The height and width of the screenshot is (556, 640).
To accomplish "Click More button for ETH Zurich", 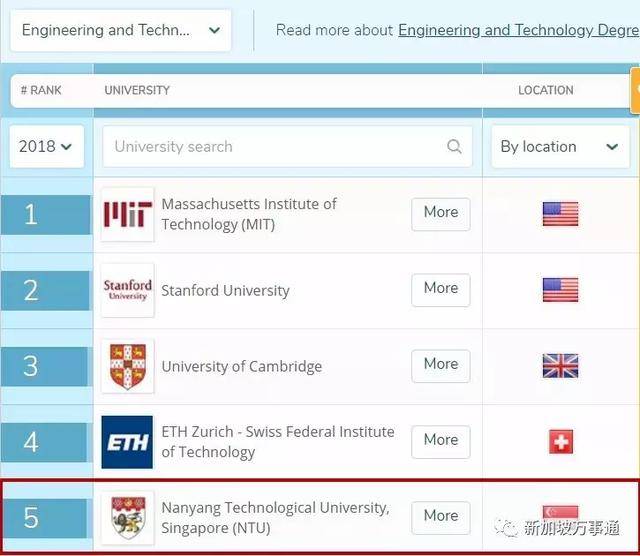I will [440, 441].
